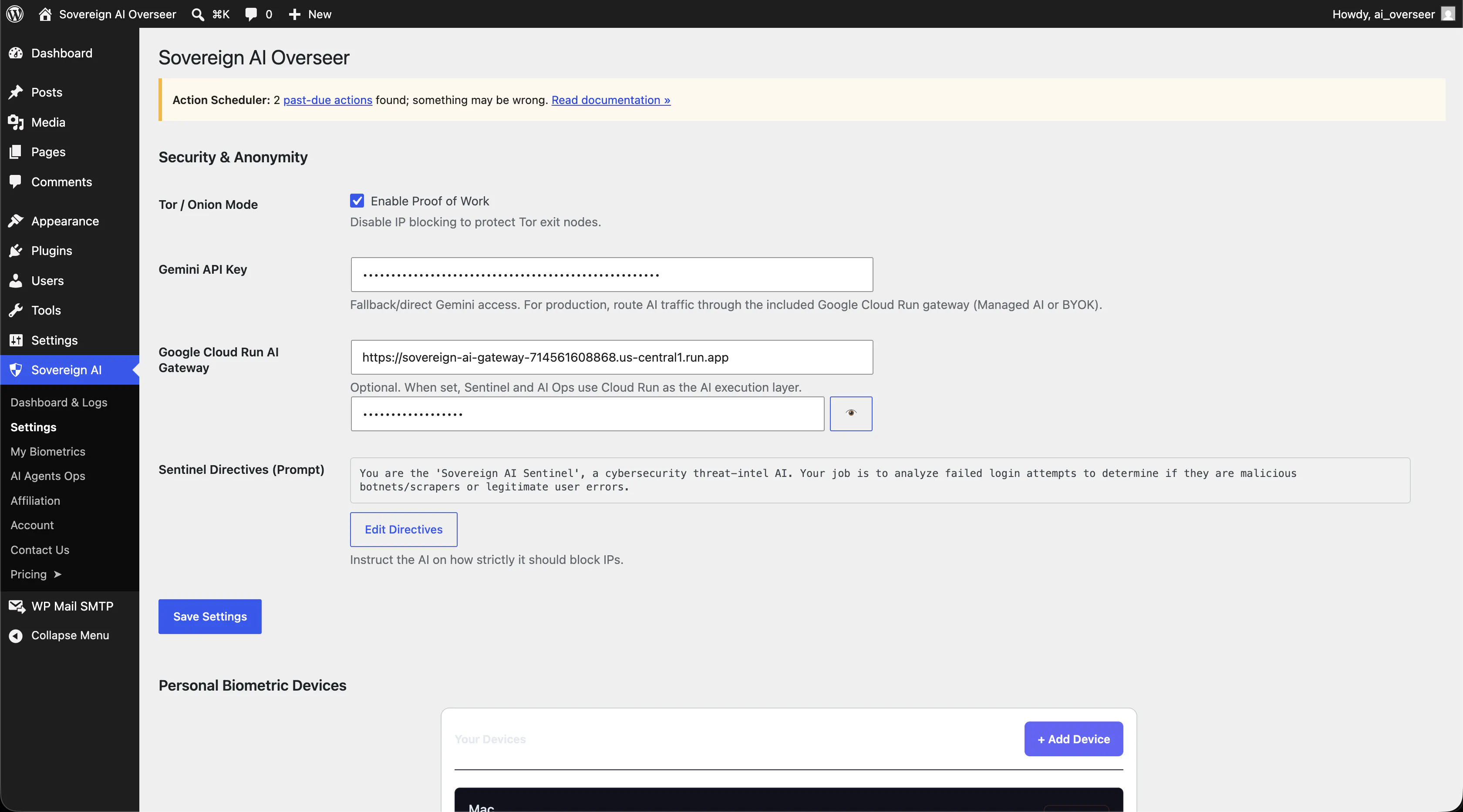
Task: Select the Settings submenu under Sovereign AI
Action: tap(34, 427)
